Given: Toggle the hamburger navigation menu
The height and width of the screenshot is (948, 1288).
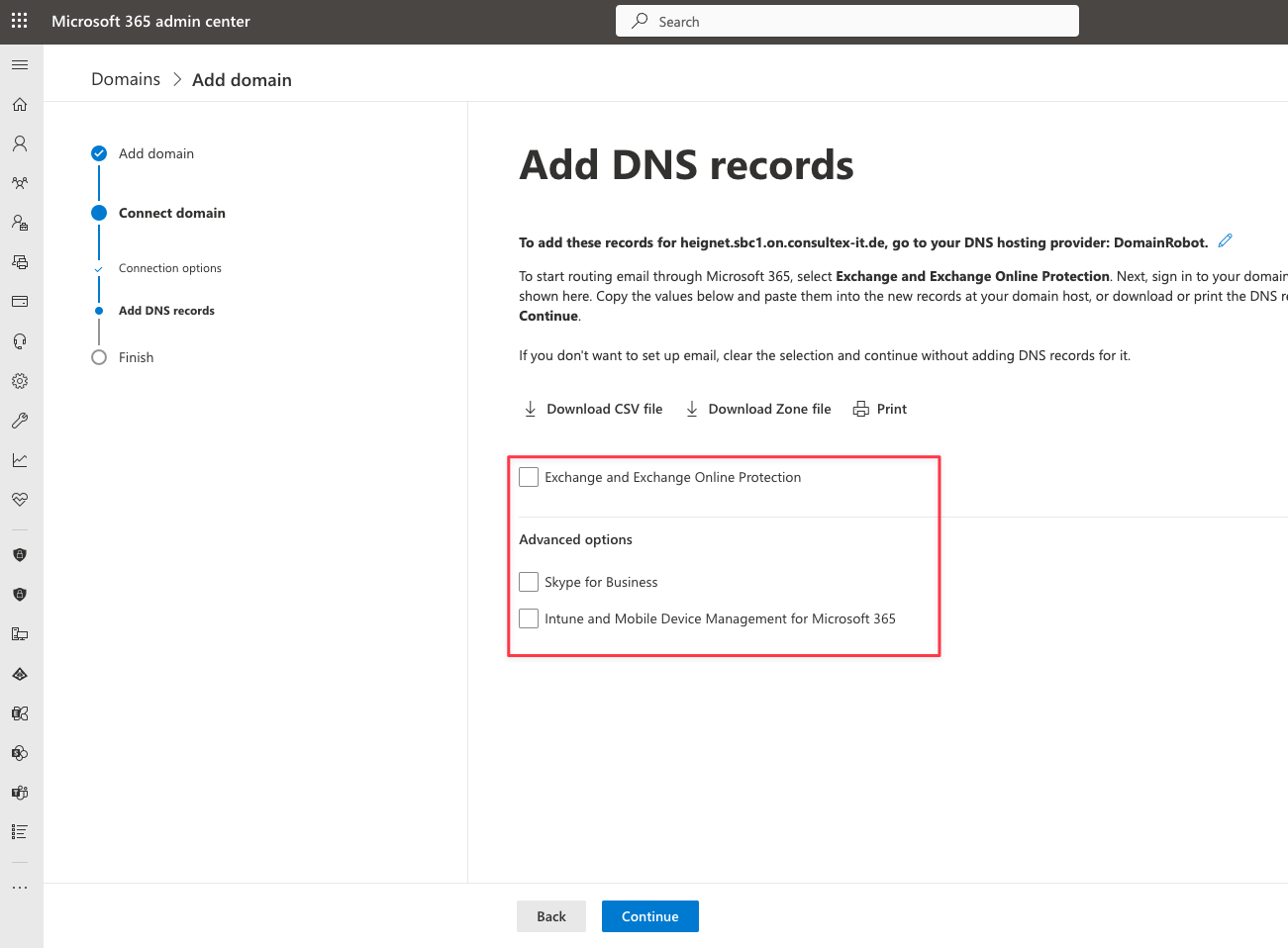Looking at the screenshot, I should [20, 64].
